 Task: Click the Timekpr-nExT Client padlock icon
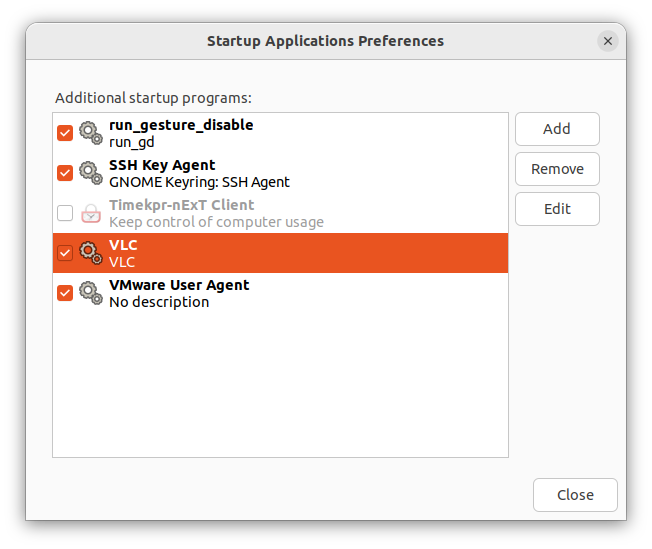coord(91,213)
